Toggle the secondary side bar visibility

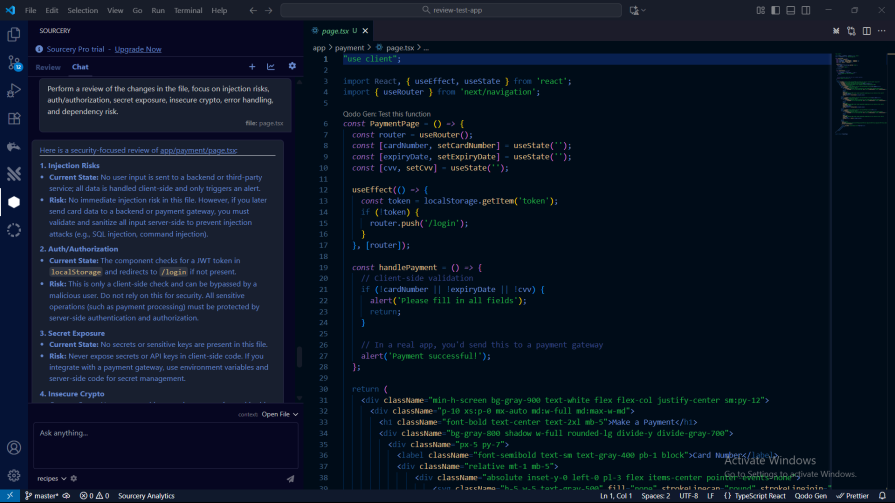pos(803,10)
